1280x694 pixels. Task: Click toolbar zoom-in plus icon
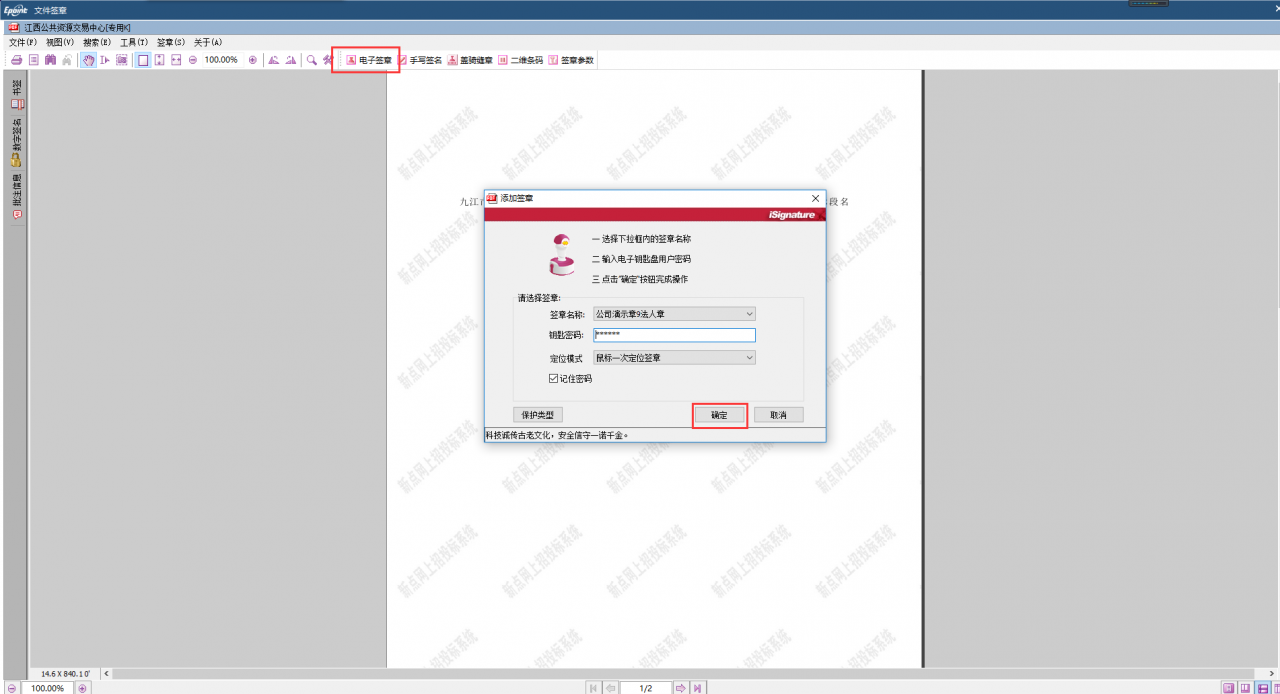coord(252,60)
